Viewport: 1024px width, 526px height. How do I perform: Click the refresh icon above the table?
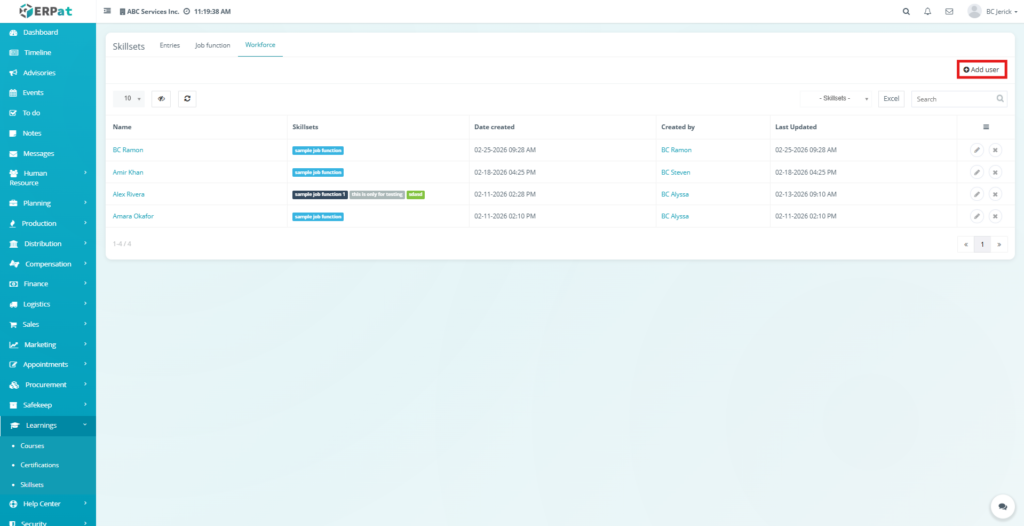186,99
